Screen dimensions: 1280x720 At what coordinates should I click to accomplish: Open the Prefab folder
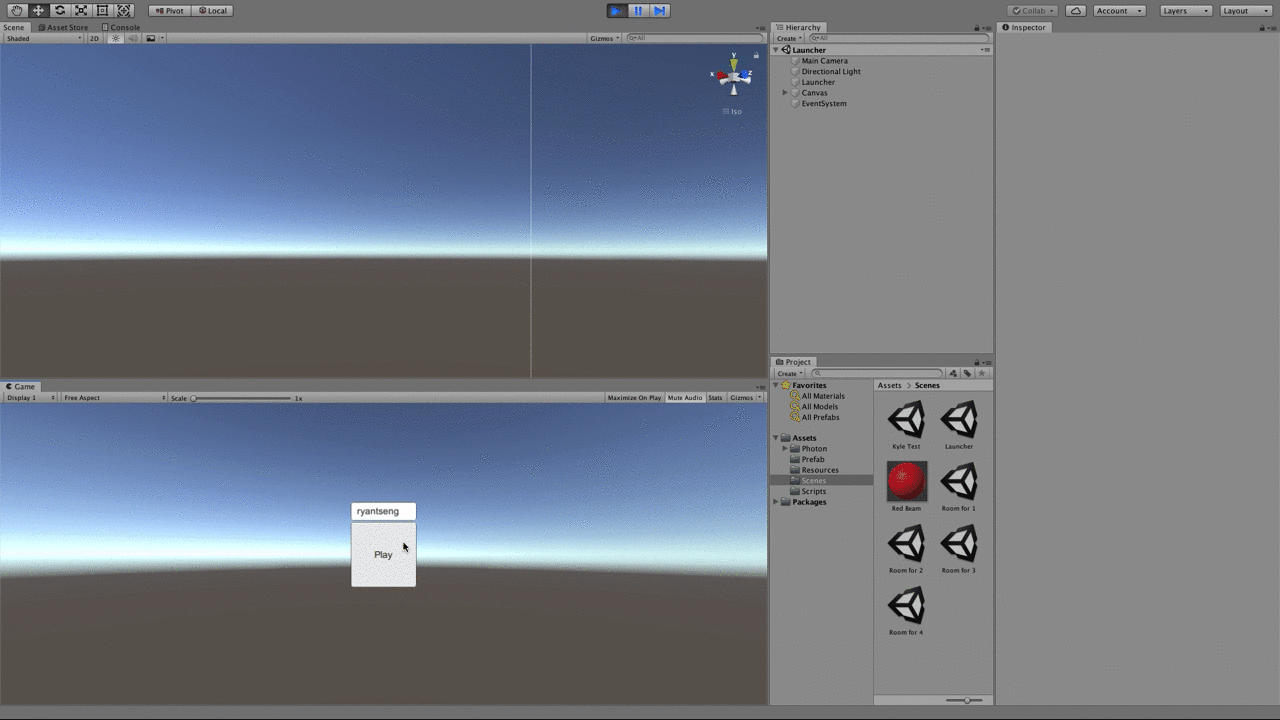coord(813,459)
